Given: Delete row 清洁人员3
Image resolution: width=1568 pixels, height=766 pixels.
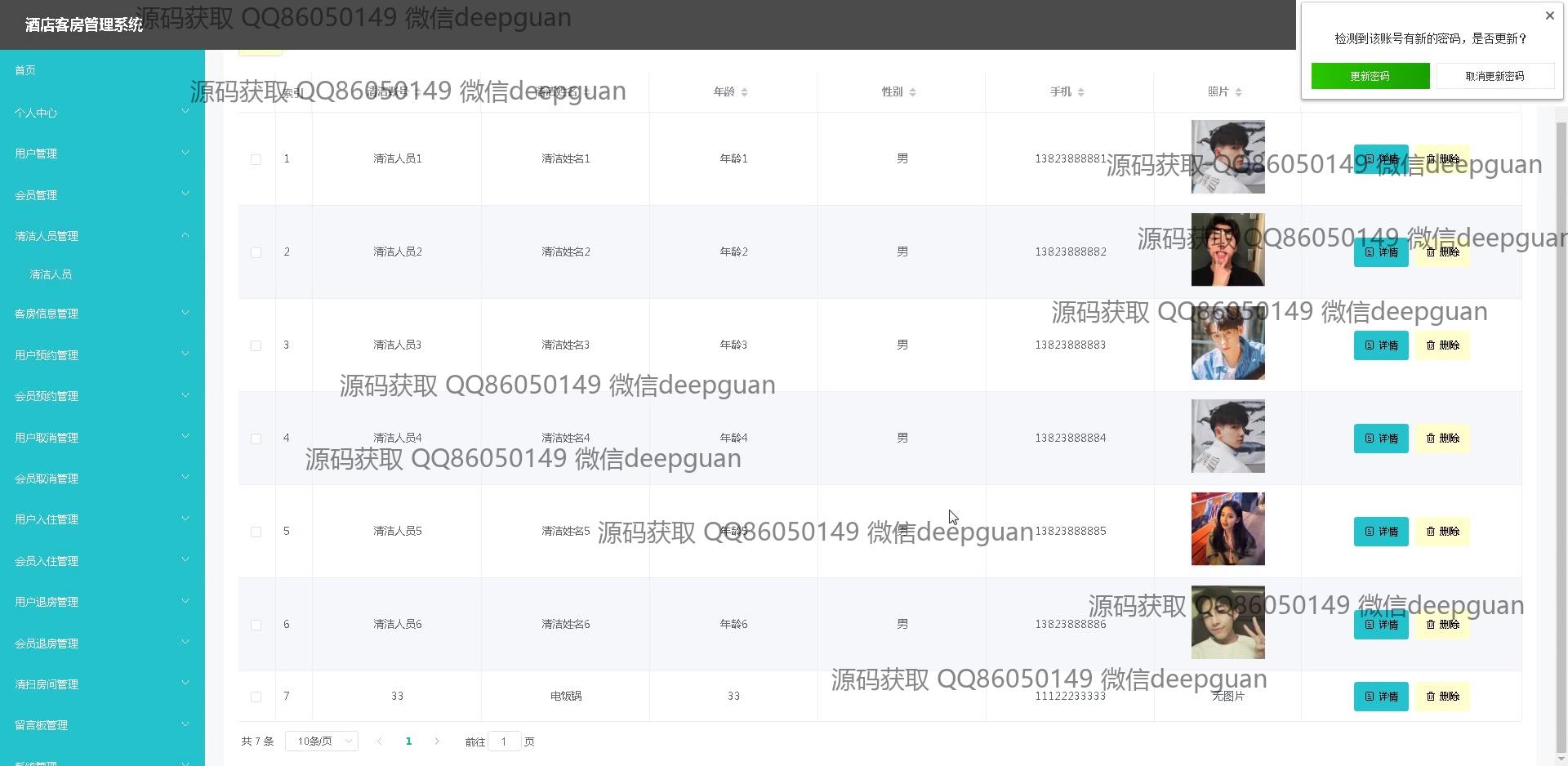Looking at the screenshot, I should (1442, 345).
